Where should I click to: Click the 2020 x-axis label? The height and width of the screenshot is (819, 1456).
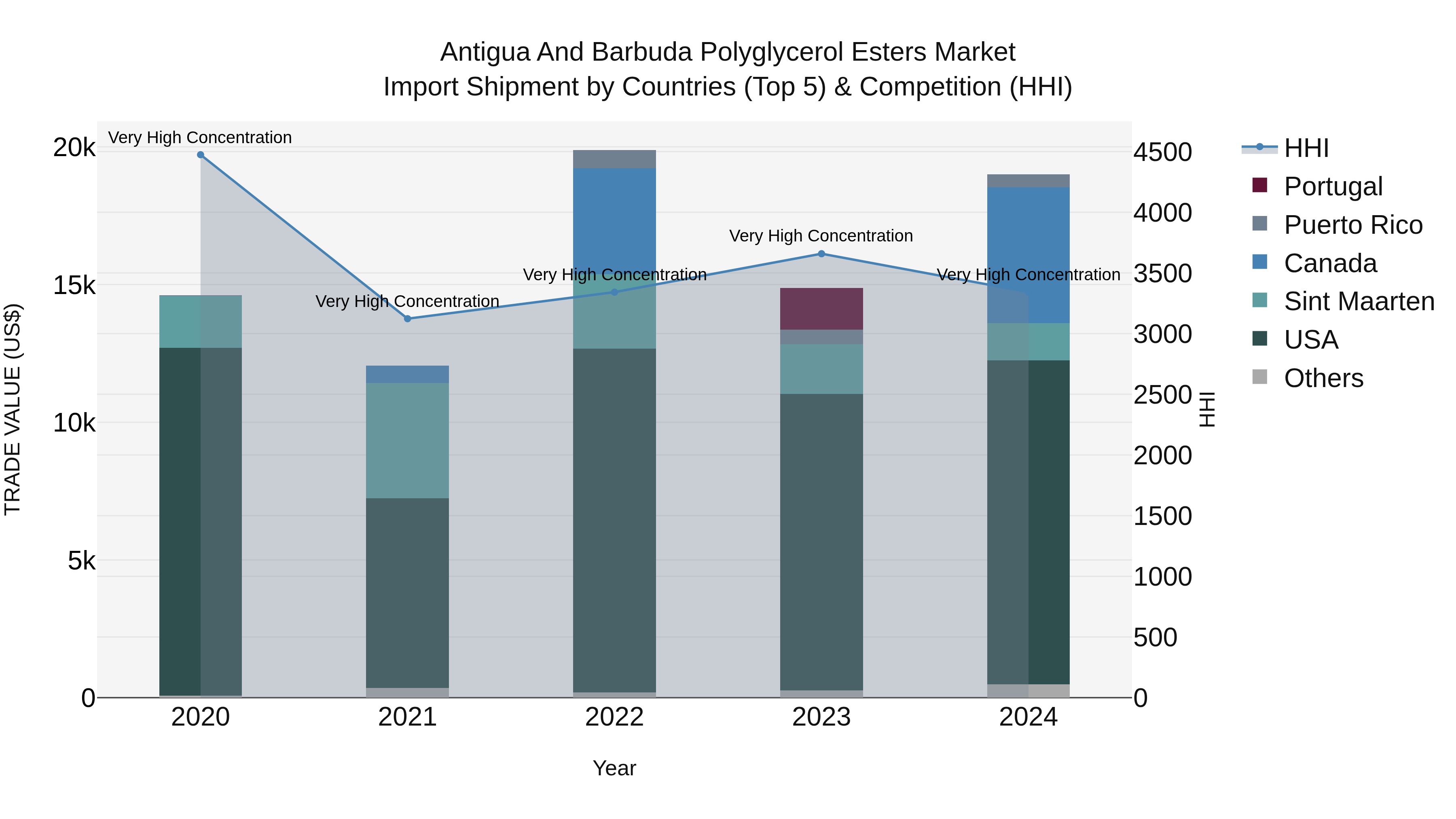point(201,717)
